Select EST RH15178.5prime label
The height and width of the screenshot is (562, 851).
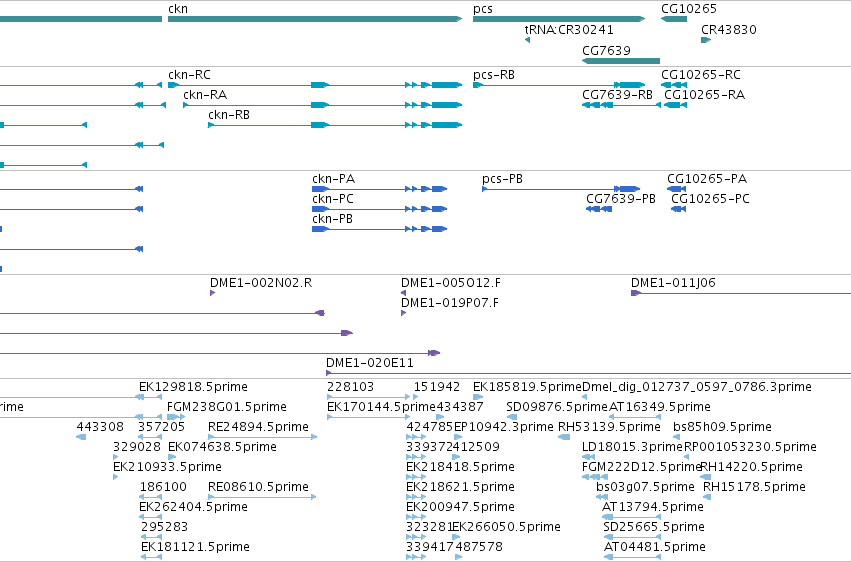(754, 488)
